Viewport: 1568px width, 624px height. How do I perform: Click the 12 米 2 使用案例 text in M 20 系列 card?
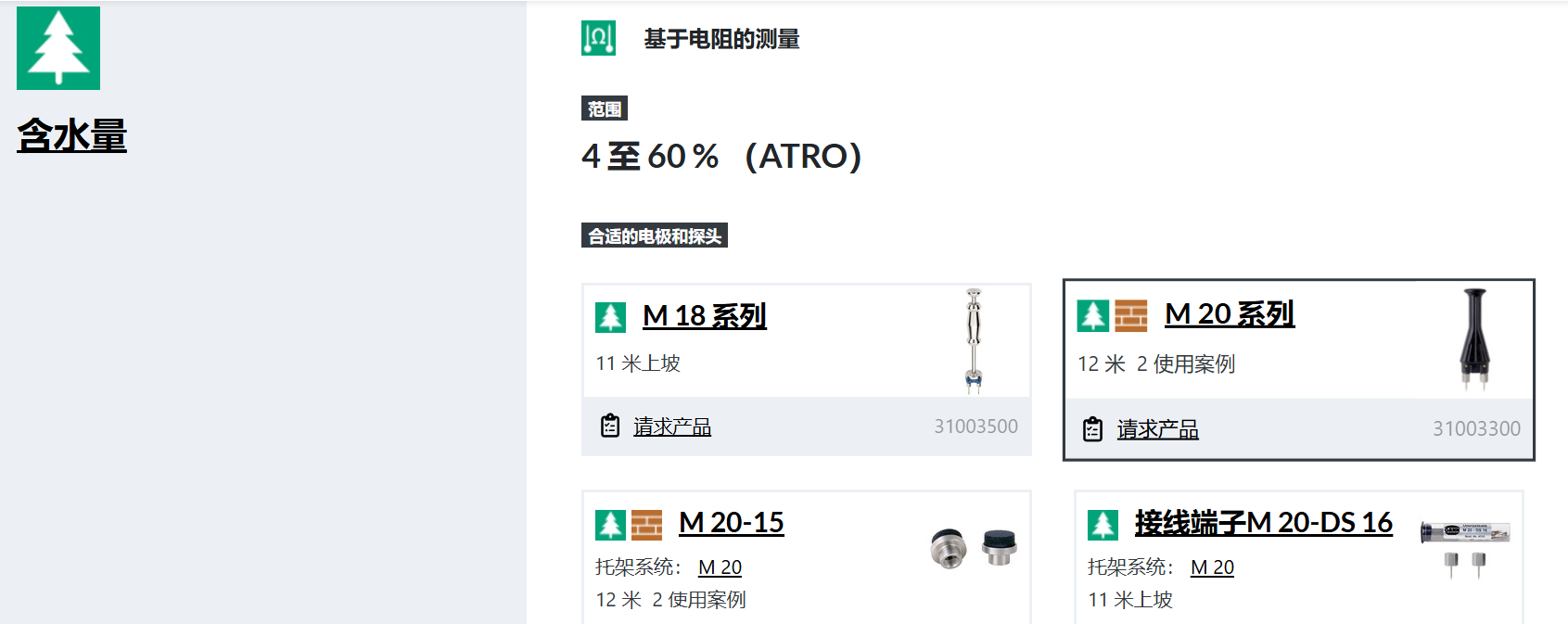pyautogui.click(x=1156, y=364)
